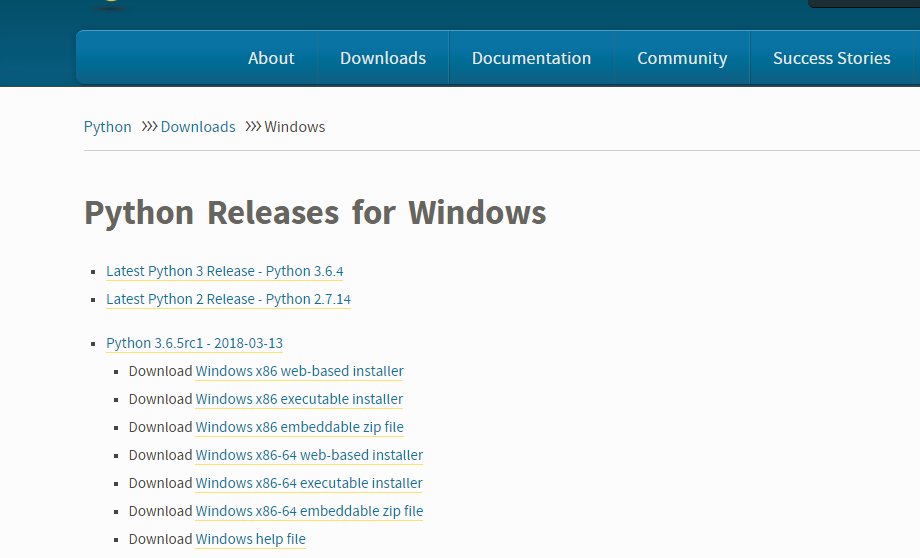Screen dimensions: 920x558
Task: Open Latest Python 3 Release - Python 3.6.4
Action: [225, 271]
